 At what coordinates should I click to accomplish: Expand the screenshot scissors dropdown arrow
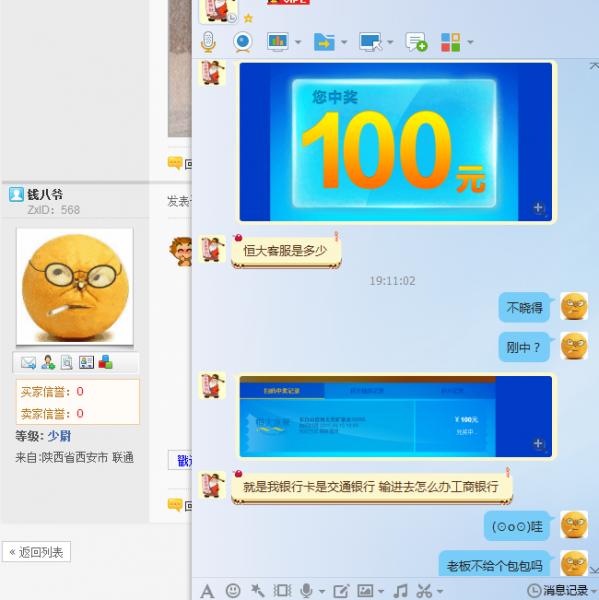tap(440, 592)
